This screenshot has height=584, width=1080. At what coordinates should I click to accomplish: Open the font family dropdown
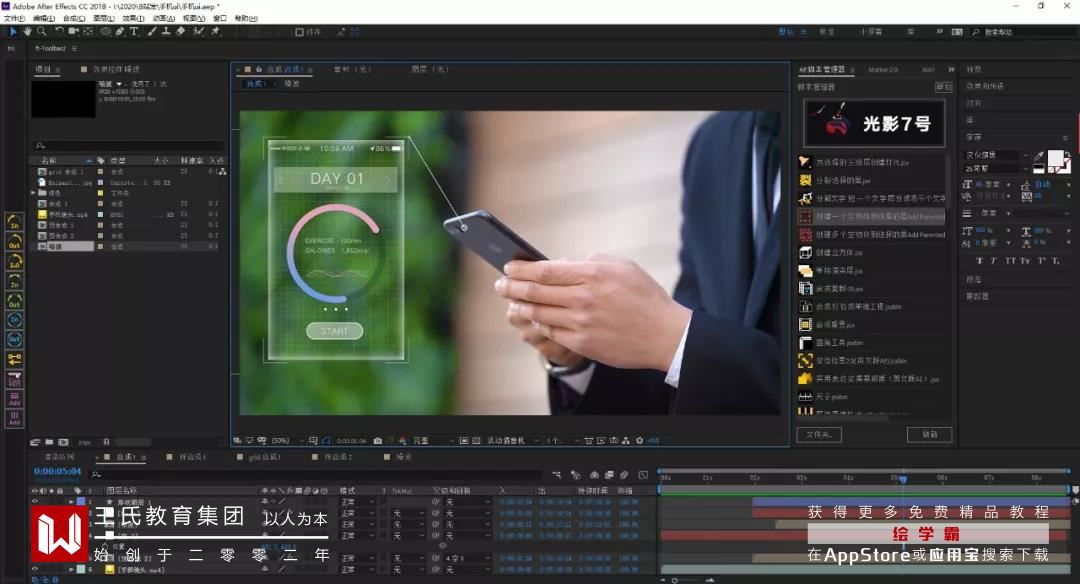tap(997, 155)
